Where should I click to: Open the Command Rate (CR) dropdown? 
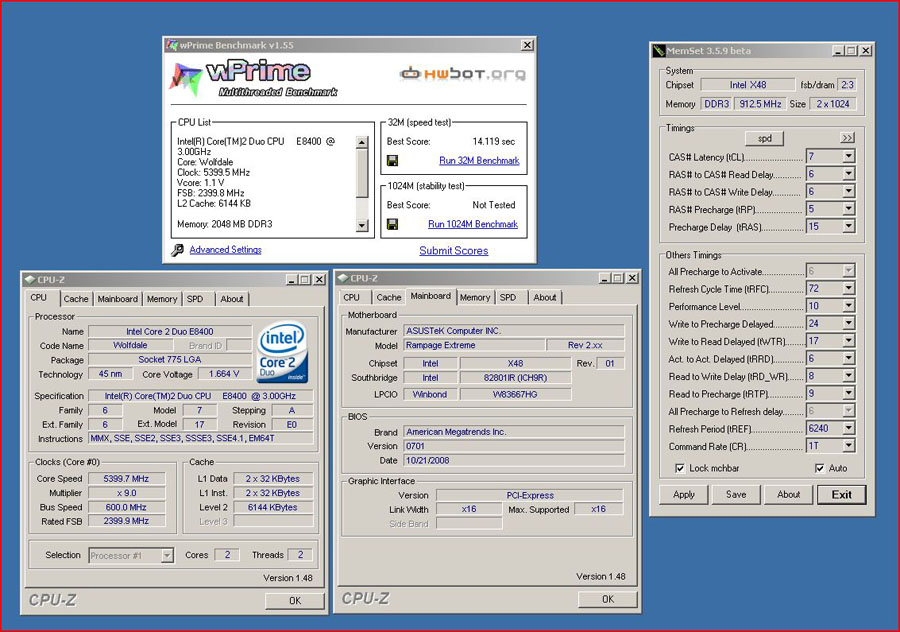pyautogui.click(x=848, y=446)
